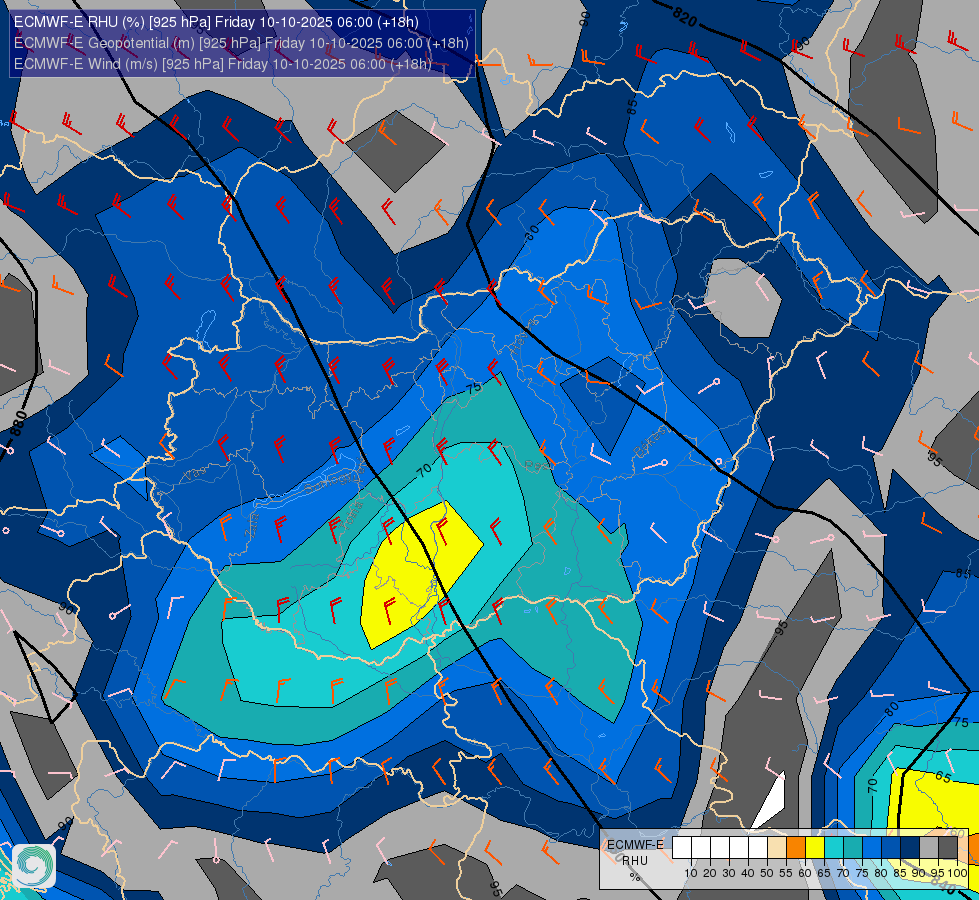This screenshot has width=979, height=900.
Task: Pick the yellow 60–65 legend swatch
Action: click(815, 847)
